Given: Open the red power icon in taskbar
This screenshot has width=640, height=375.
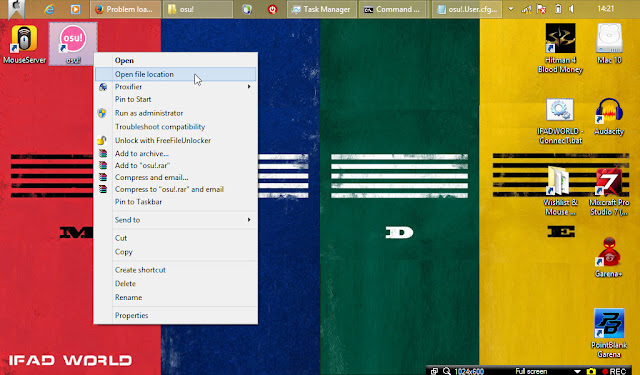Looking at the screenshot, I should pos(272,9).
